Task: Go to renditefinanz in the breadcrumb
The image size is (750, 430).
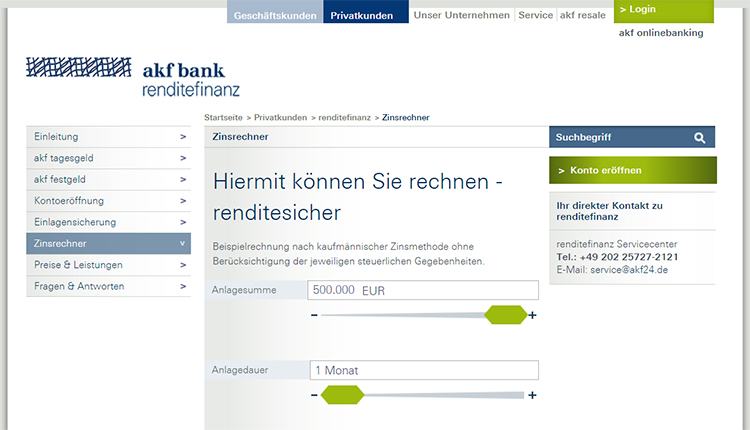Action: [344, 118]
